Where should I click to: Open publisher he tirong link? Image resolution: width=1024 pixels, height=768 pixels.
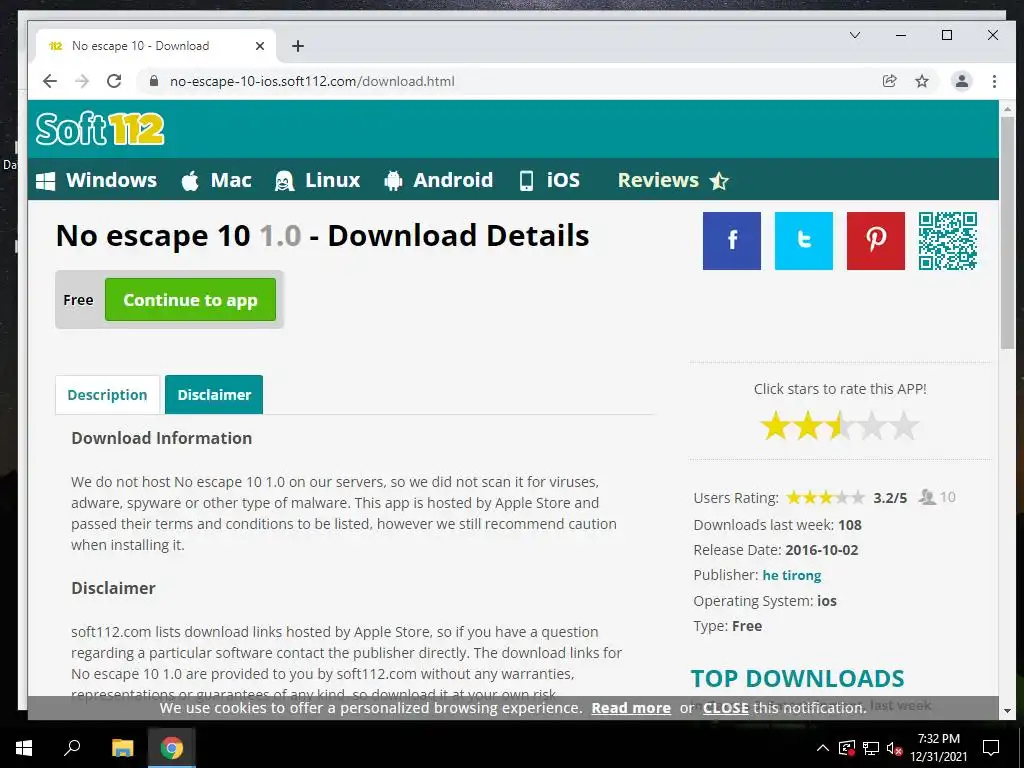click(792, 575)
